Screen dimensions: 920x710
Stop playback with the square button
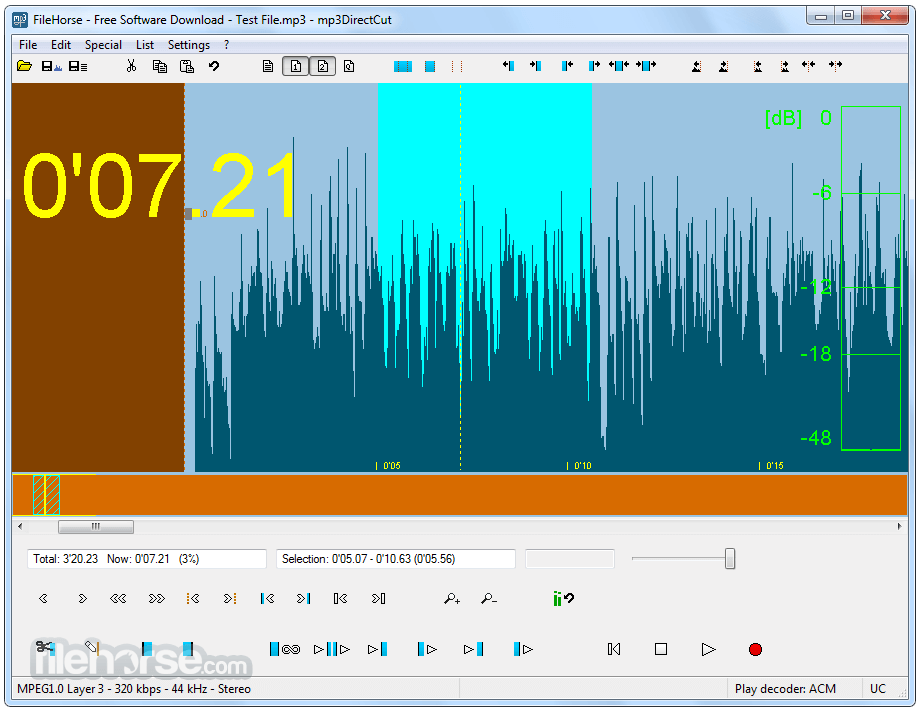click(x=661, y=649)
